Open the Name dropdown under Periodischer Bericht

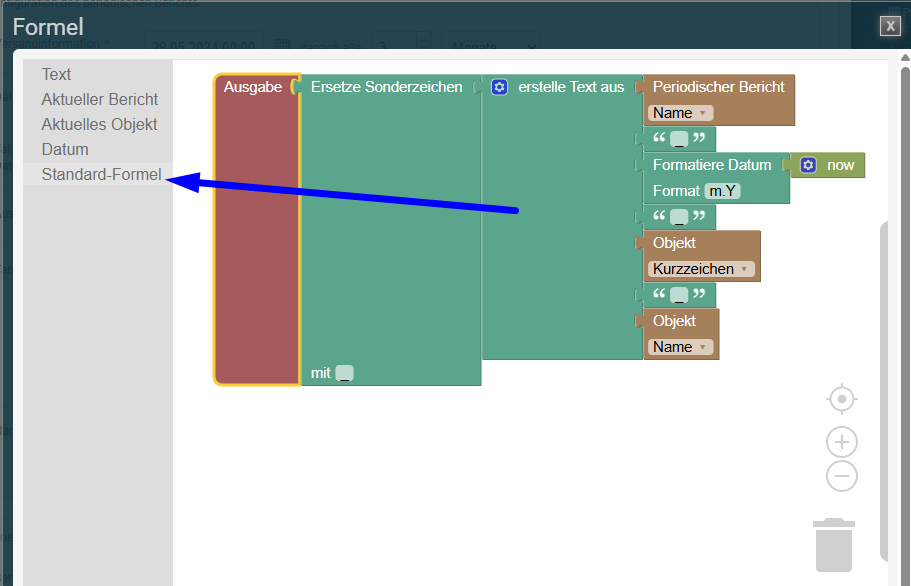(680, 113)
